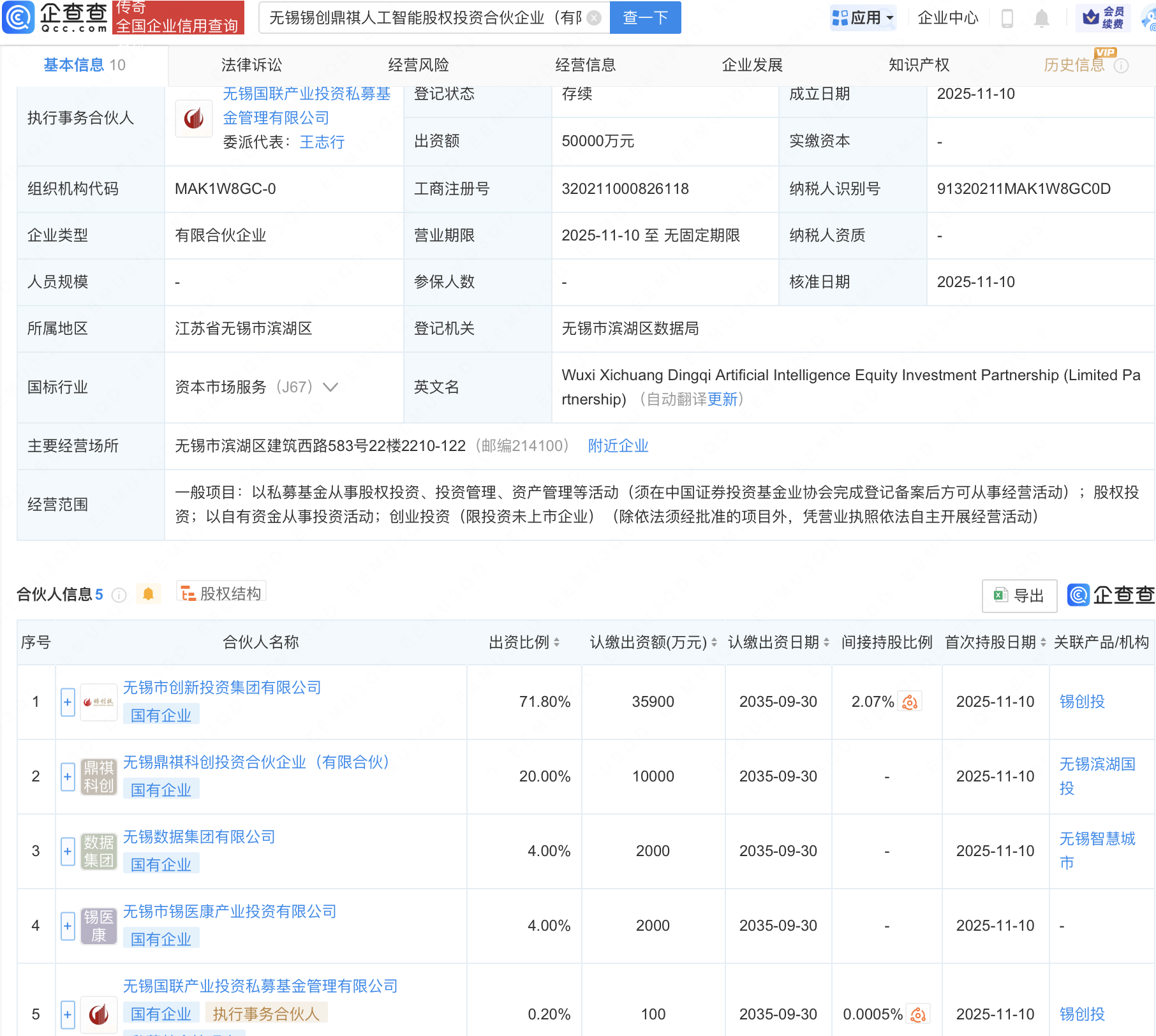Click the partner info alert bell
The width and height of the screenshot is (1156, 1036).
point(148,595)
